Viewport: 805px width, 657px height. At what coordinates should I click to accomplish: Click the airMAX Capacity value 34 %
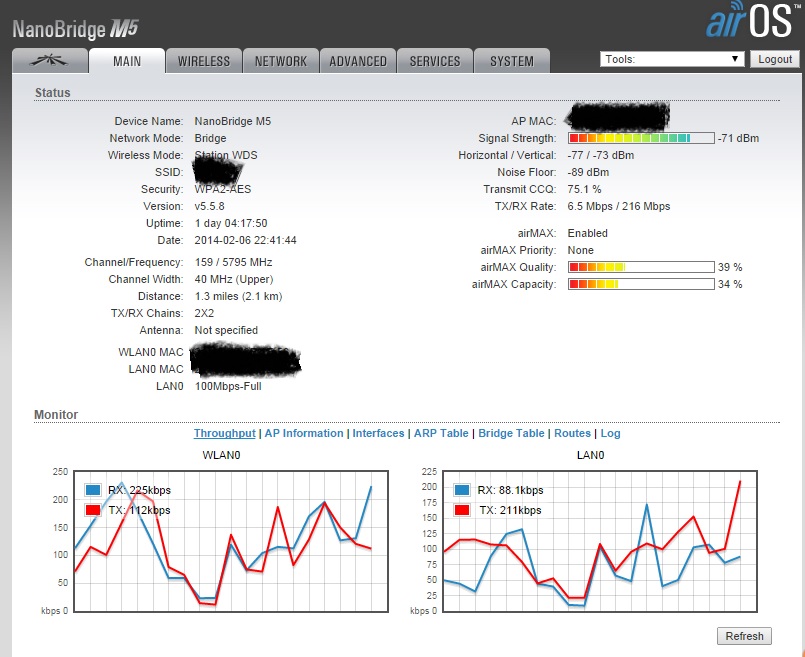tap(730, 284)
